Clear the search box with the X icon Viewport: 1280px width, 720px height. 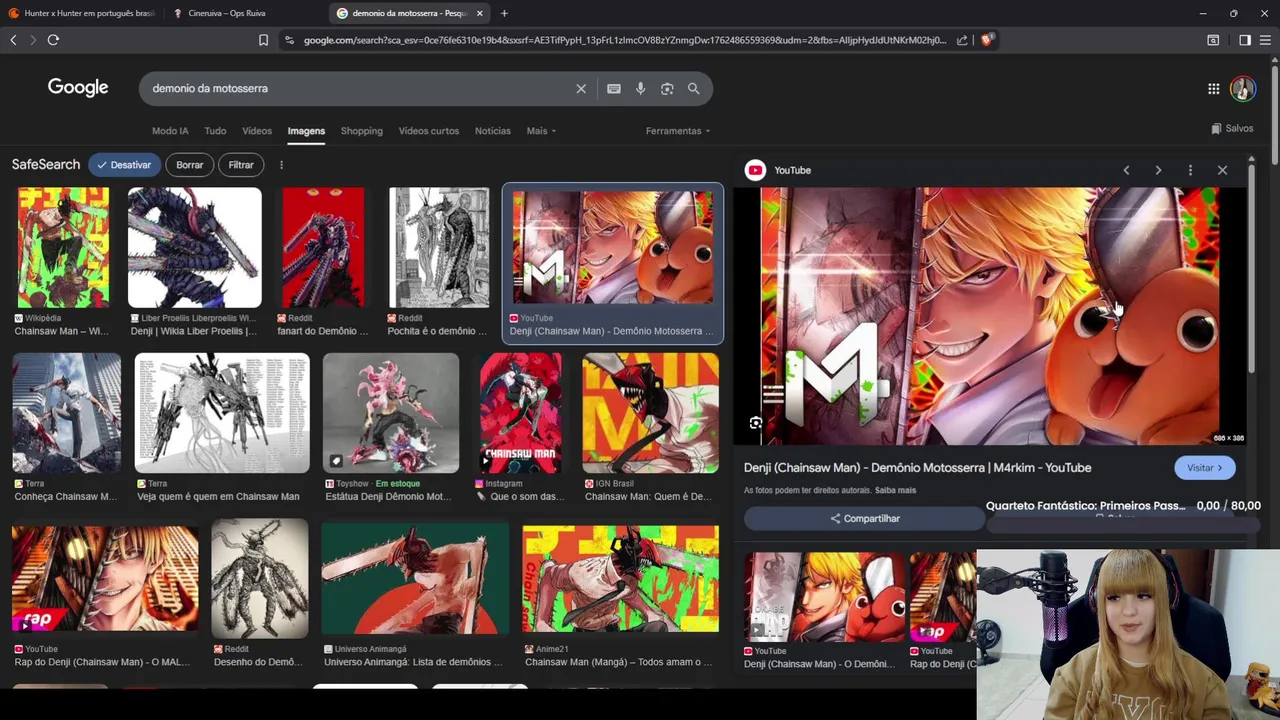(581, 88)
